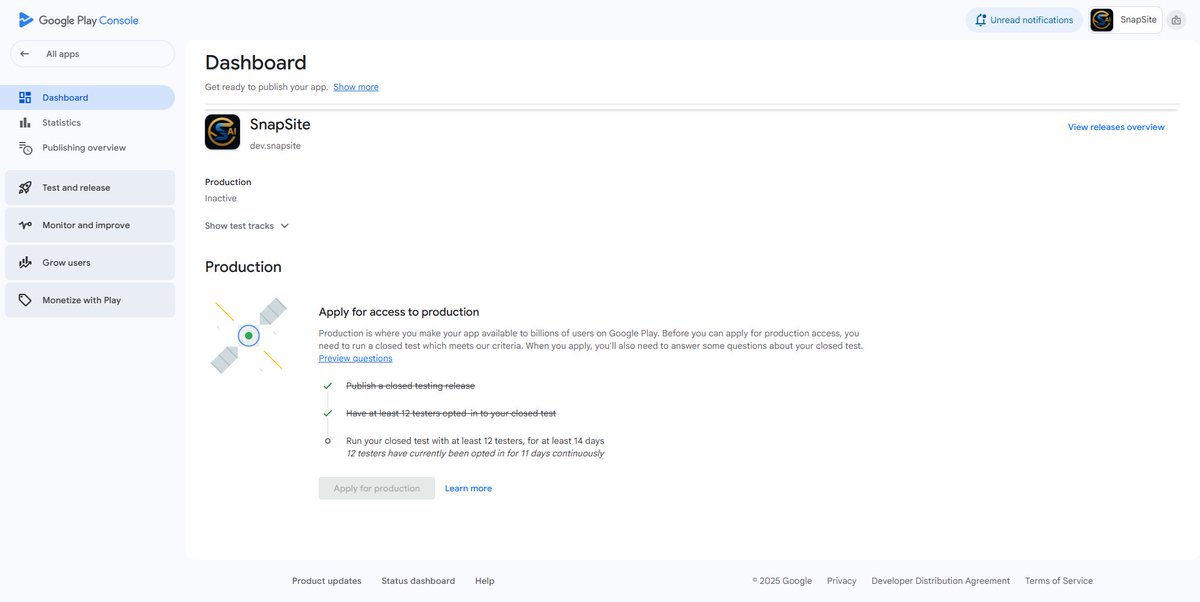Return to All apps
The width and height of the screenshot is (1200, 602).
(92, 54)
